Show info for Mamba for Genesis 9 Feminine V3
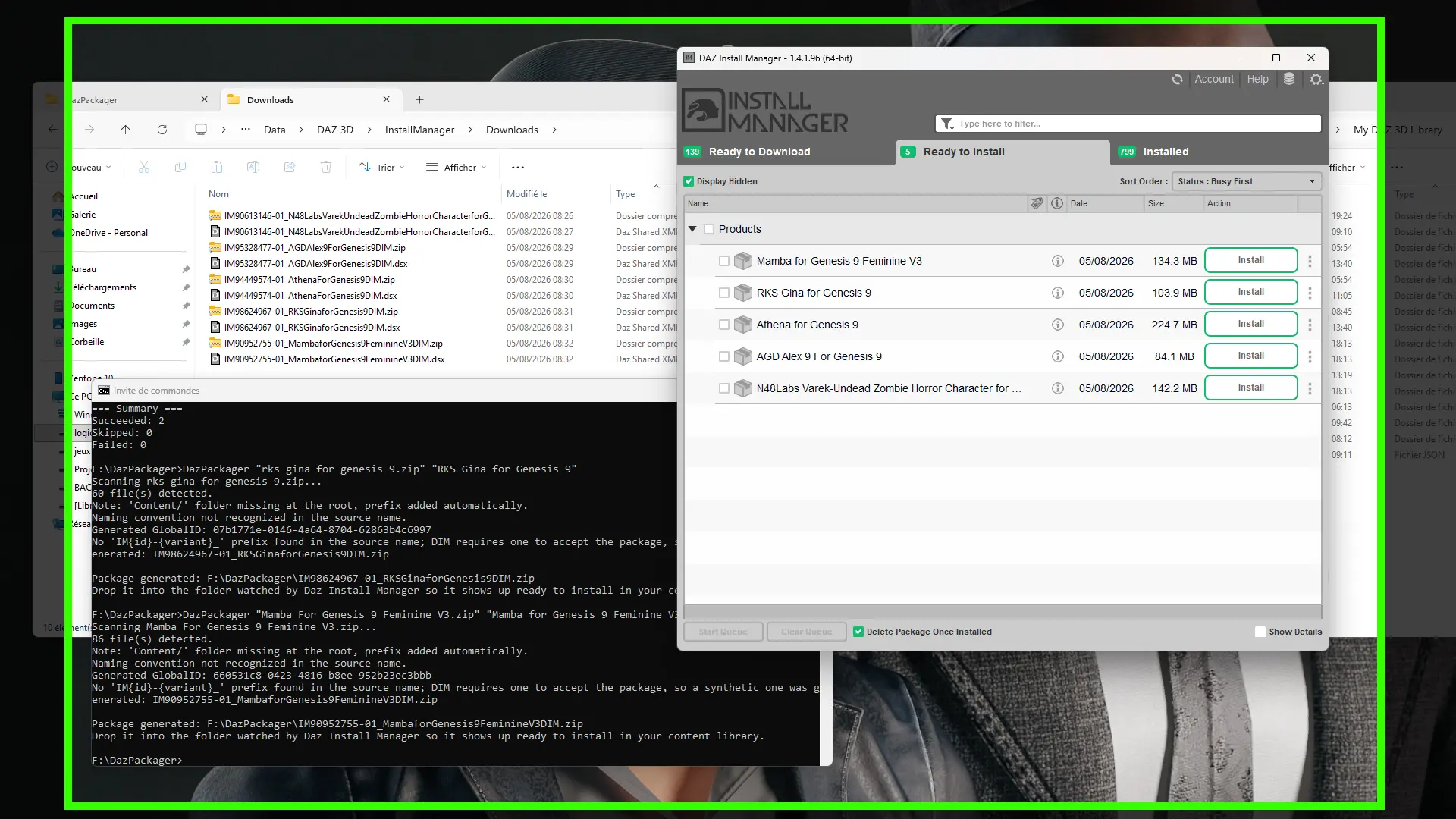Viewport: 1456px width, 819px height. tap(1058, 261)
